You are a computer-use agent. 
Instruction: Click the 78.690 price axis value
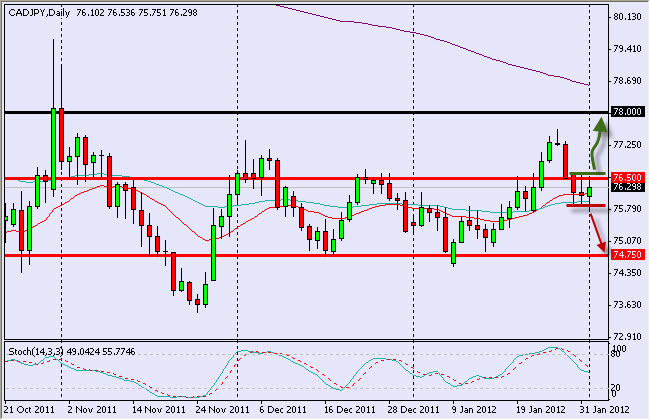[x=627, y=80]
